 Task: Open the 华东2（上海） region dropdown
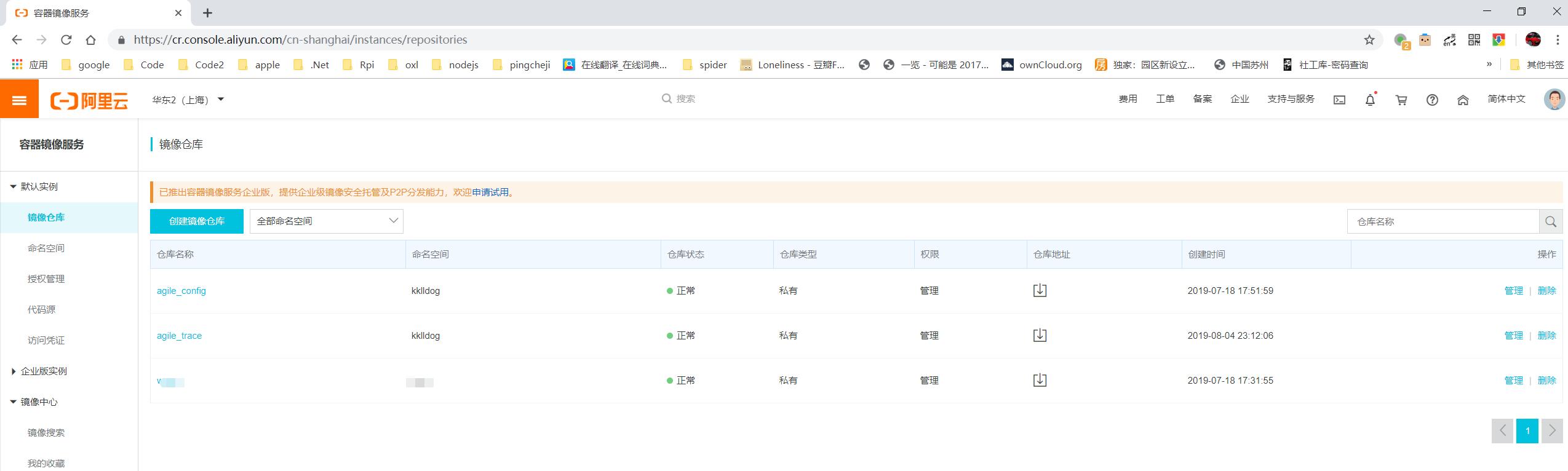point(188,100)
